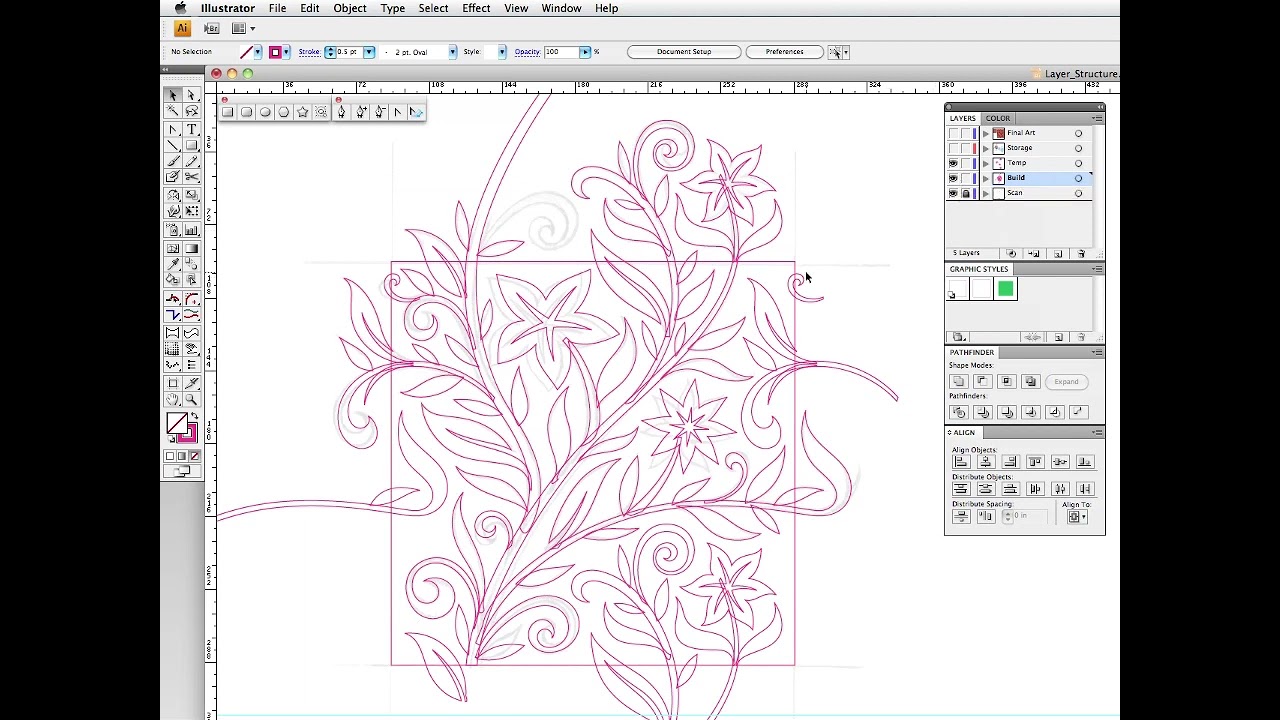This screenshot has height=720, width=1280.
Task: Apply the green graphic style swatch
Action: click(x=1006, y=290)
